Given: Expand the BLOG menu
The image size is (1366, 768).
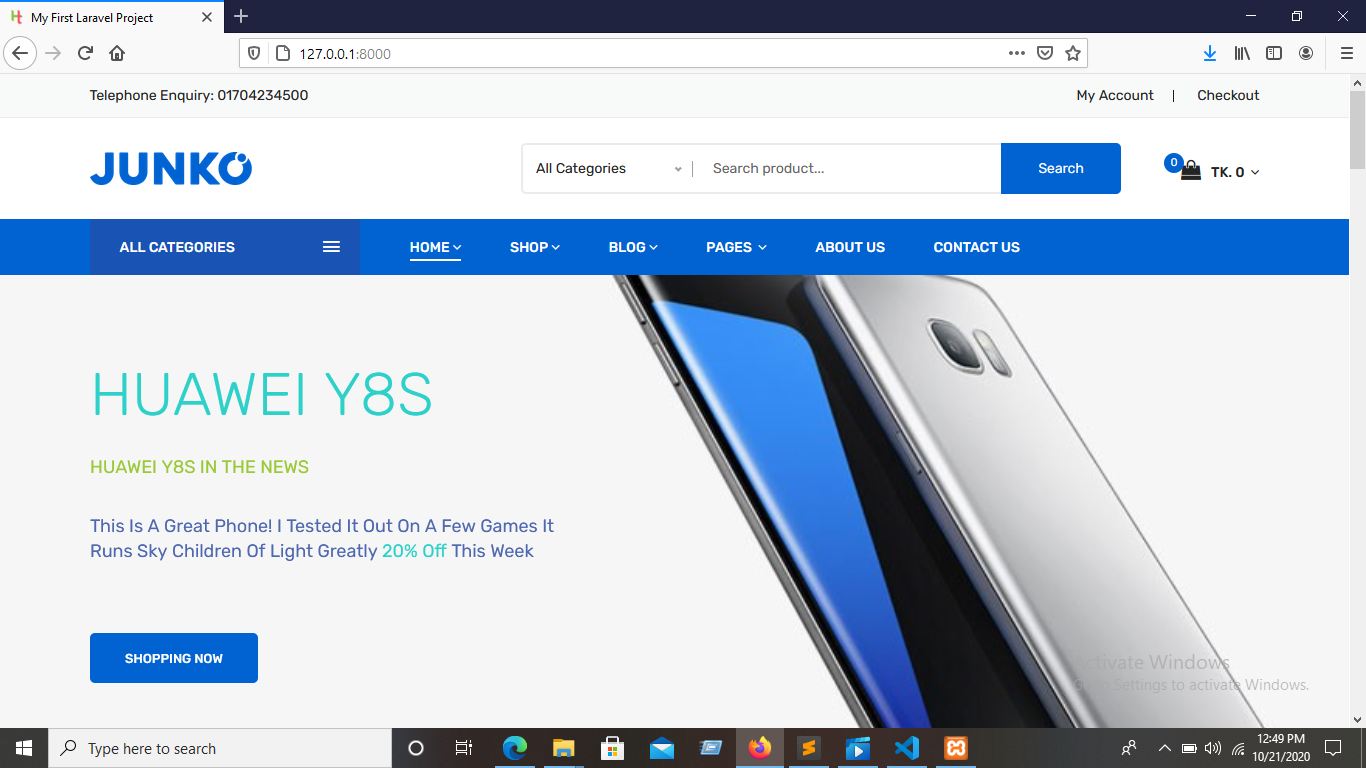Looking at the screenshot, I should [633, 247].
